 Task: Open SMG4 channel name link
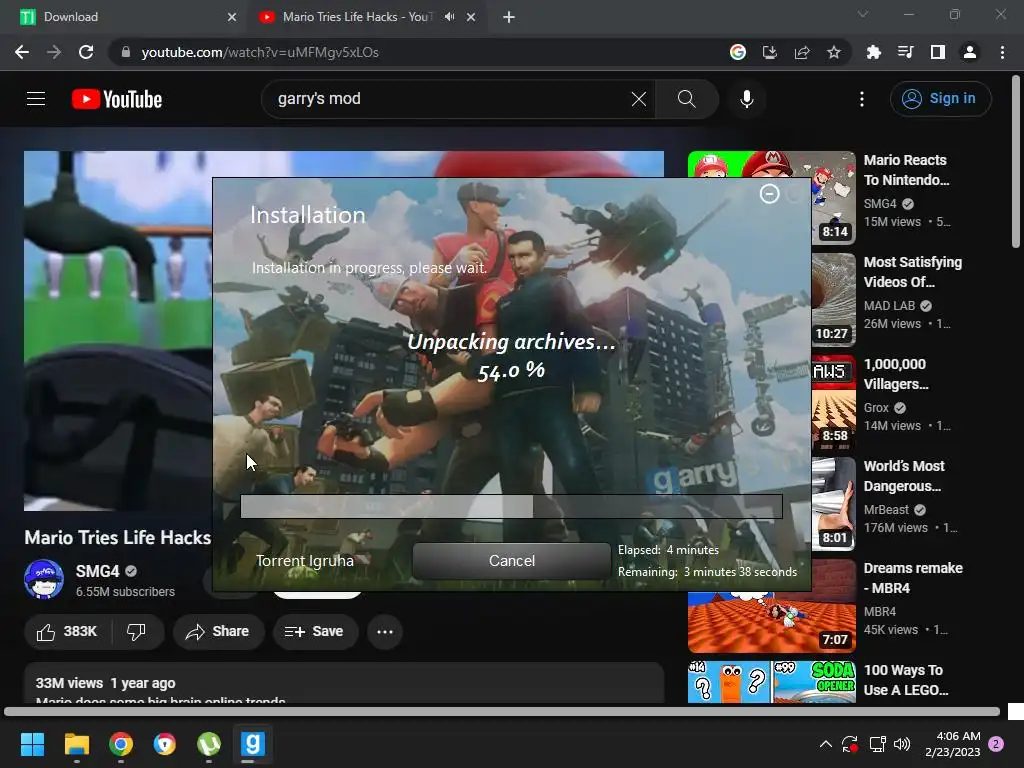[x=97, y=571]
